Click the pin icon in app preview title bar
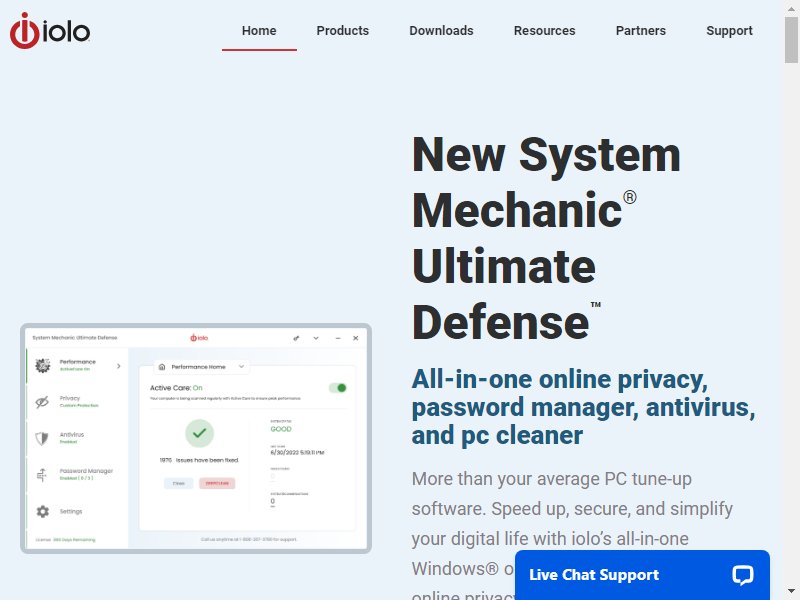This screenshot has width=800, height=600. tap(296, 338)
